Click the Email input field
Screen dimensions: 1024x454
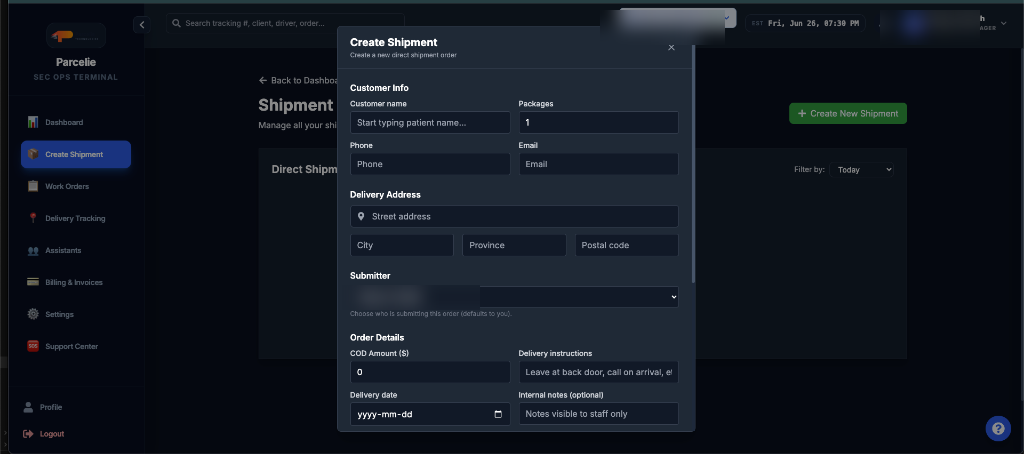coord(598,164)
